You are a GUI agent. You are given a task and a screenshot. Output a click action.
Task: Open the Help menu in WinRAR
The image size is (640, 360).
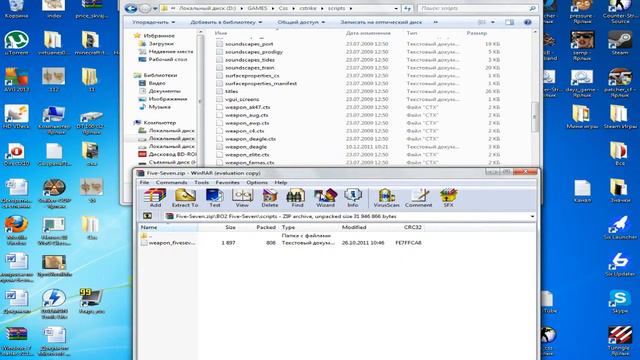[x=281, y=182]
